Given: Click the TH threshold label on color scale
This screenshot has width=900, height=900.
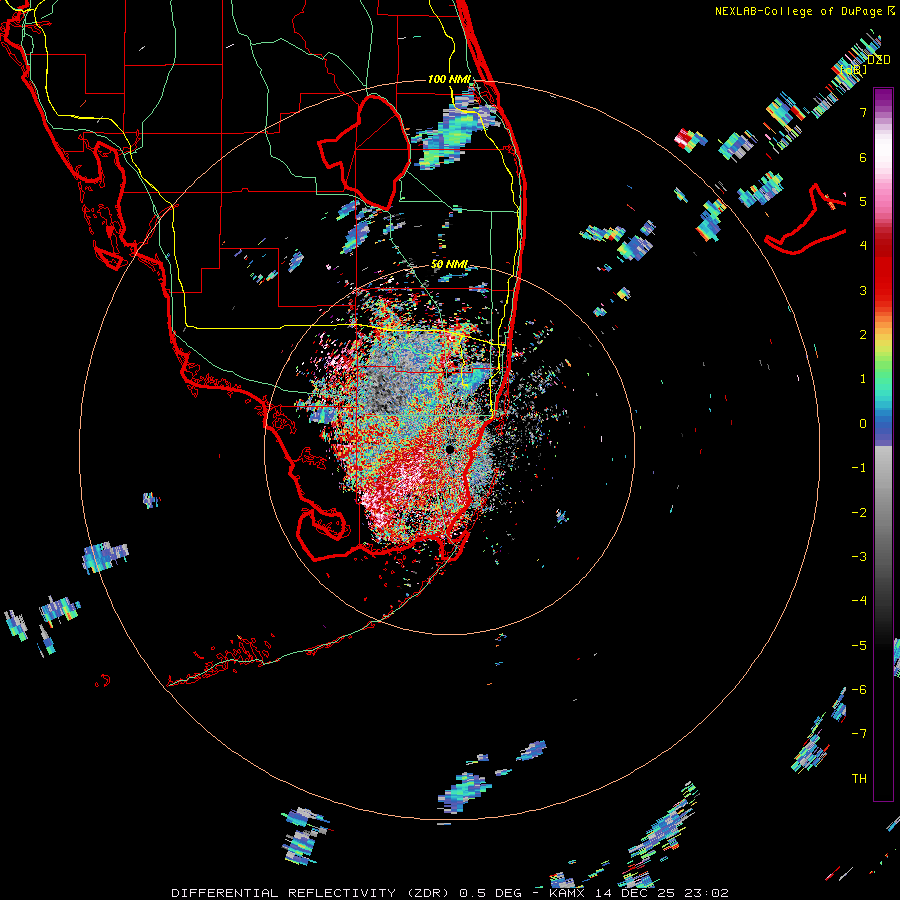Looking at the screenshot, I should pyautogui.click(x=859, y=779).
